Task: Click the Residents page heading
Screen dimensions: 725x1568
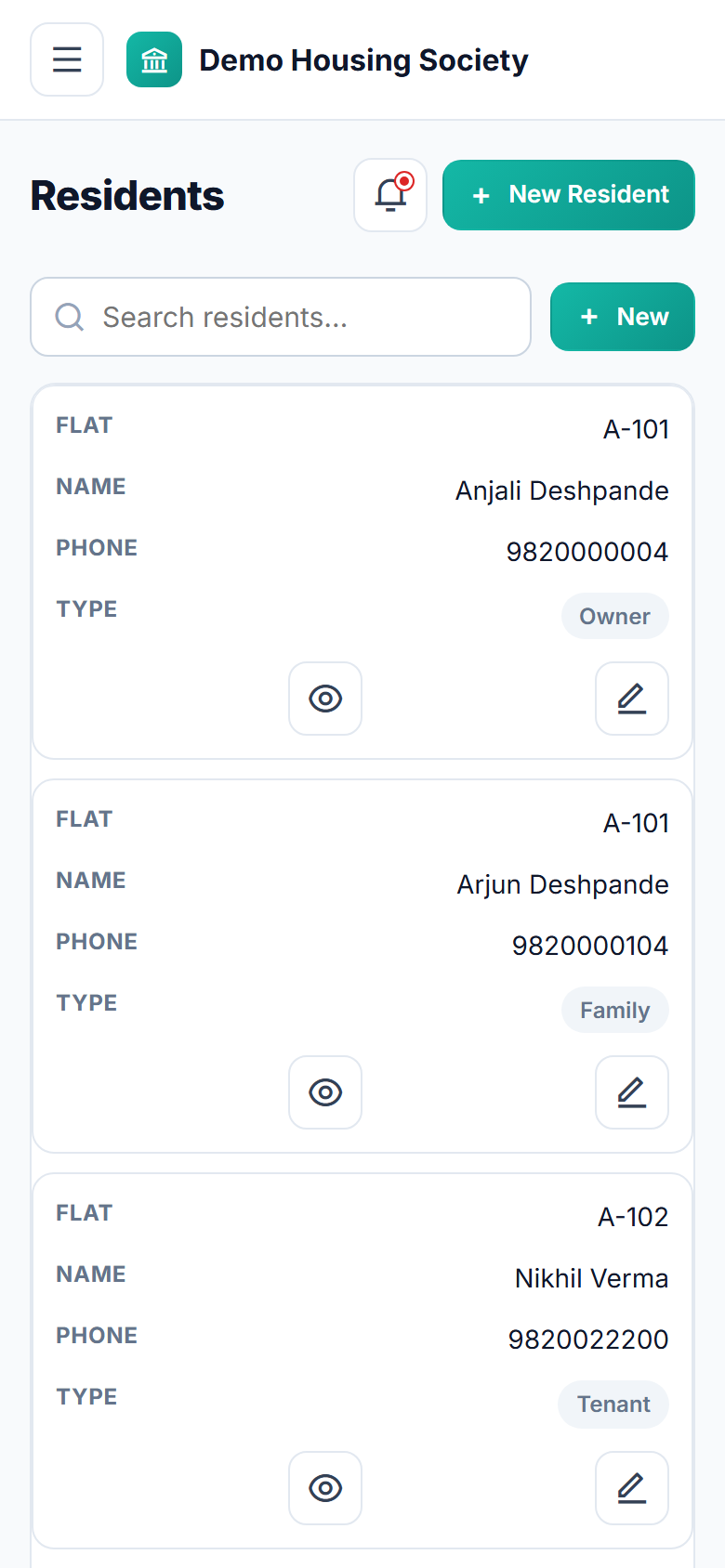Action: (127, 196)
